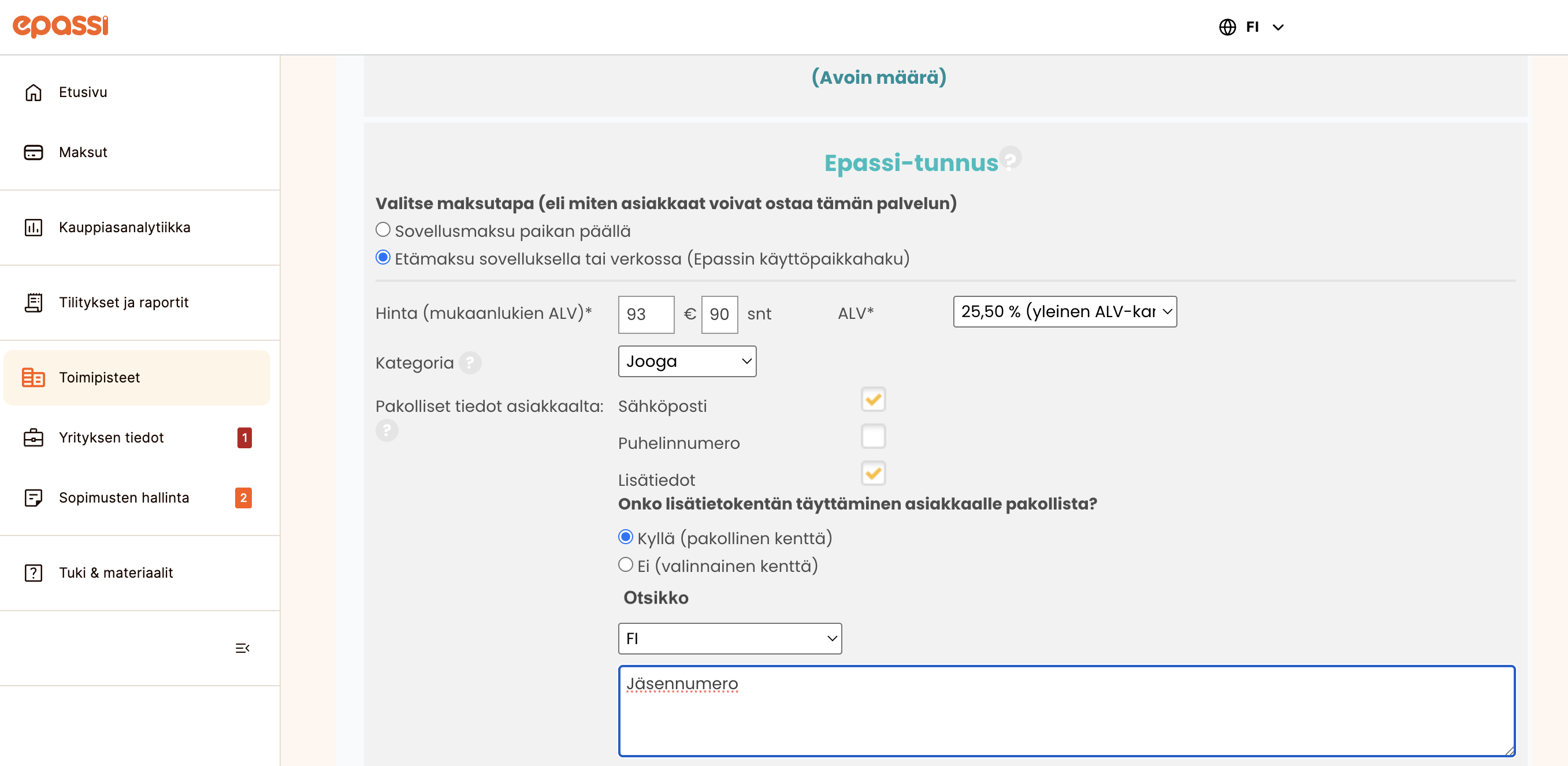Open the Kategoria help tooltip

coord(470,363)
